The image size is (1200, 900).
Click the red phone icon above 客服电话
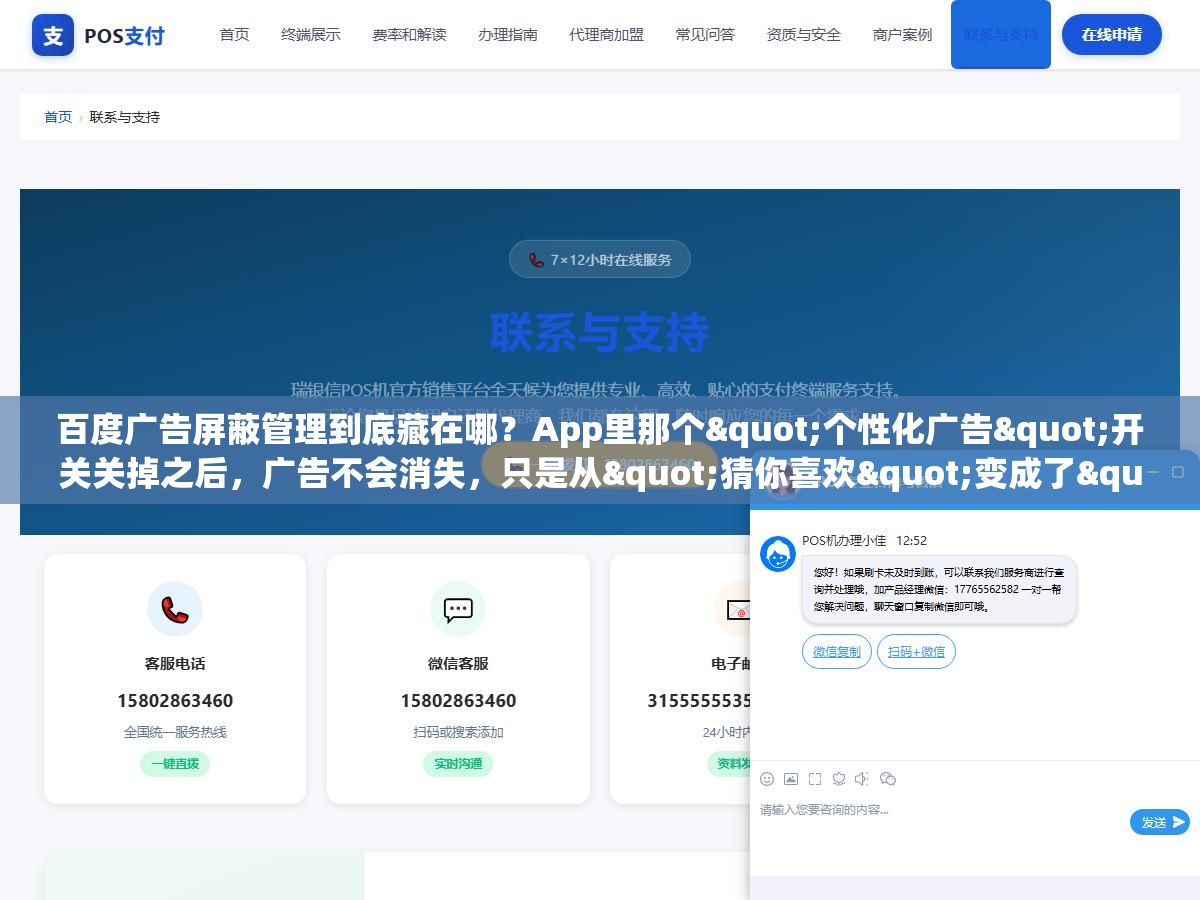pyautogui.click(x=175, y=609)
